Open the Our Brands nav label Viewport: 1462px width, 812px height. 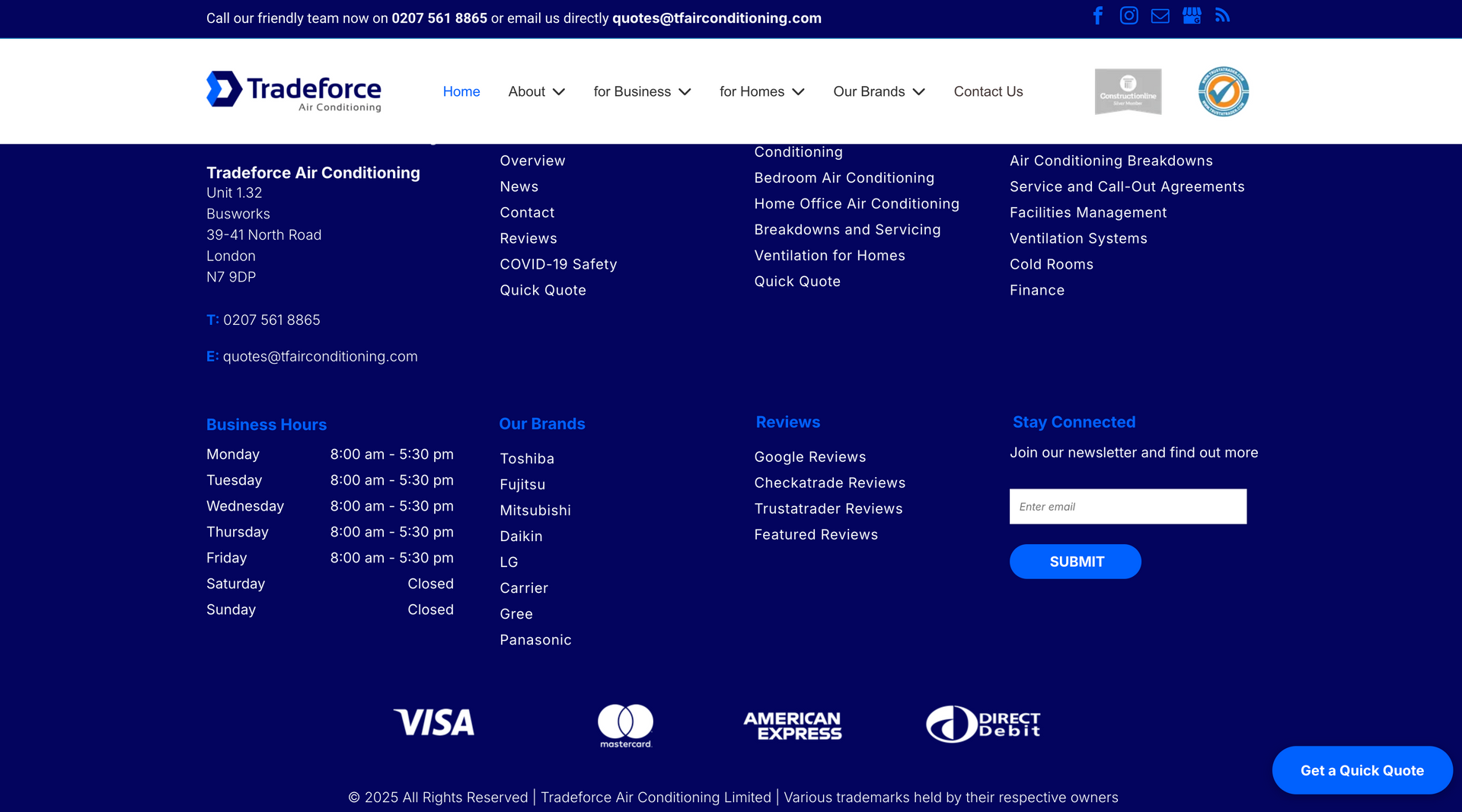pos(869,91)
